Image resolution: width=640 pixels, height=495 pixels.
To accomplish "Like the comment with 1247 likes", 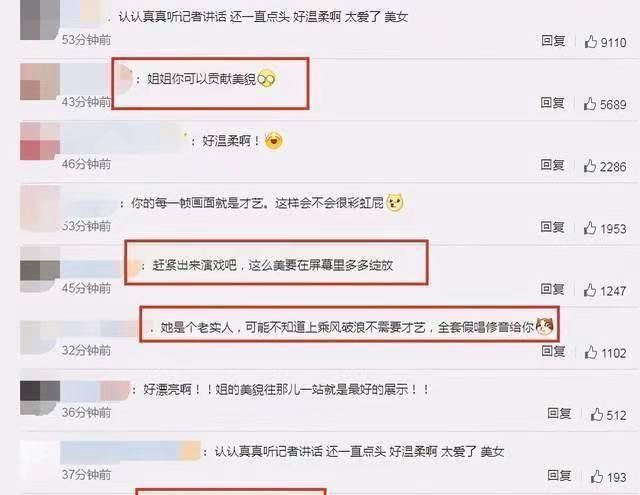I will click(x=590, y=290).
